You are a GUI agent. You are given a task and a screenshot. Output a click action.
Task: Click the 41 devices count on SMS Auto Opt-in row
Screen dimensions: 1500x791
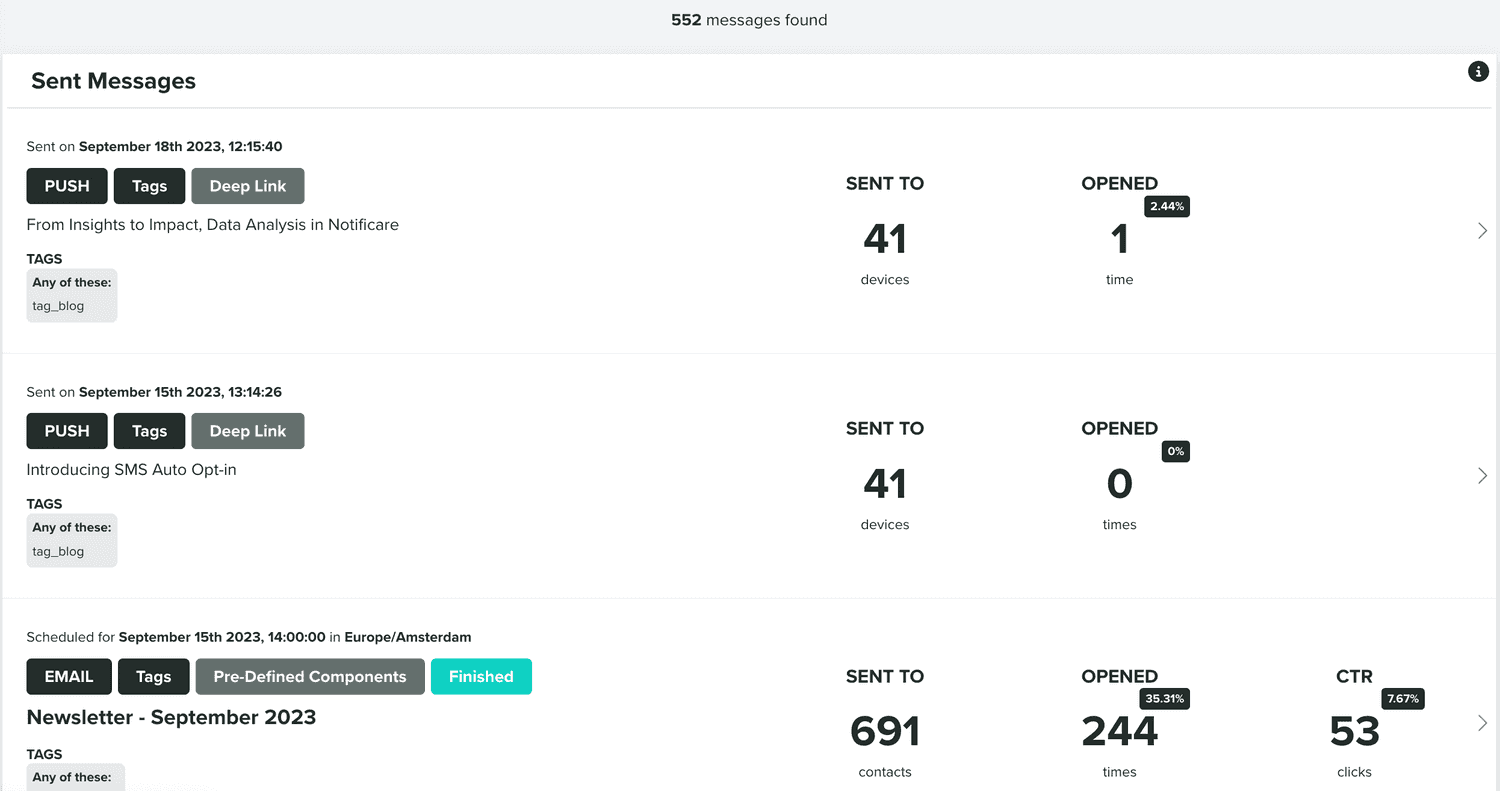885,484
